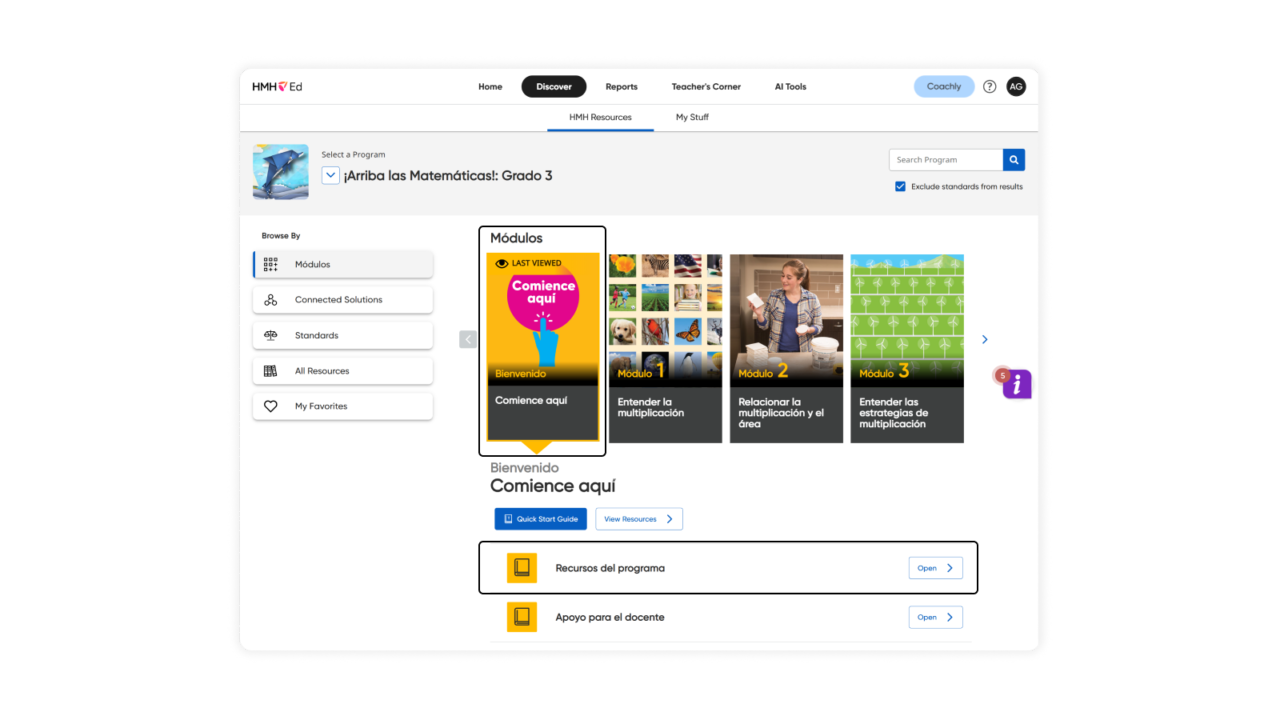The width and height of the screenshot is (1280, 720).
Task: Show next modules with right carousel arrow
Action: (985, 340)
